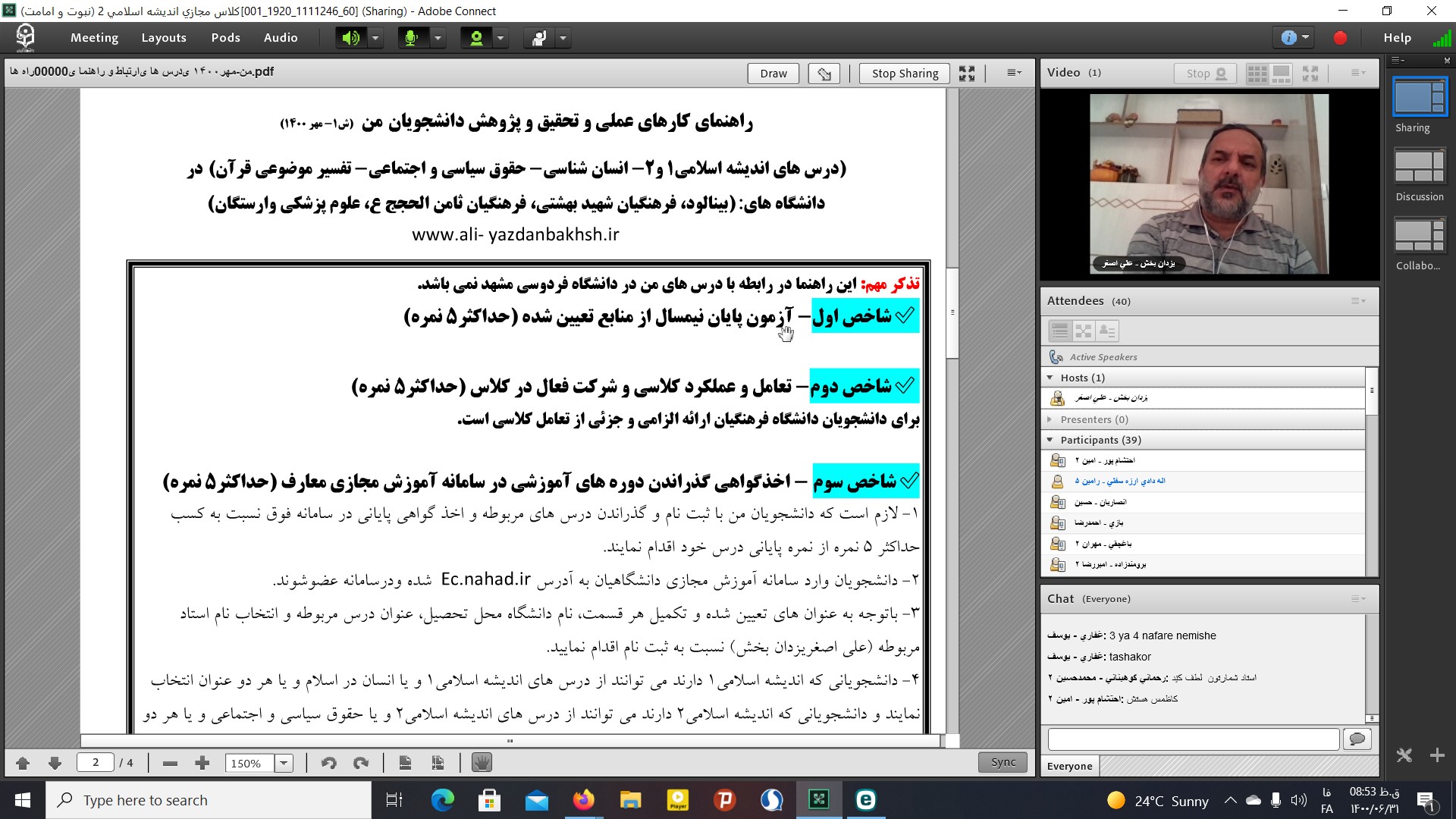The width and height of the screenshot is (1456, 819).
Task: Toggle the webcam icon in top bar
Action: tap(476, 38)
